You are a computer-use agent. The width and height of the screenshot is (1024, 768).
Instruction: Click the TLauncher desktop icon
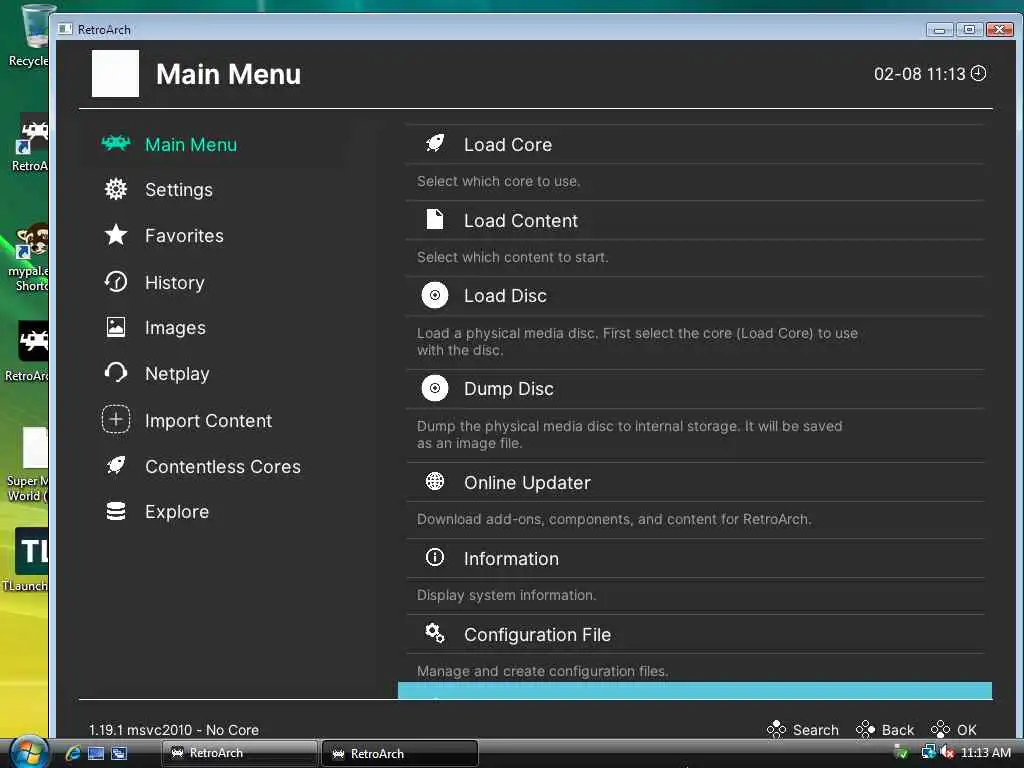coord(29,558)
